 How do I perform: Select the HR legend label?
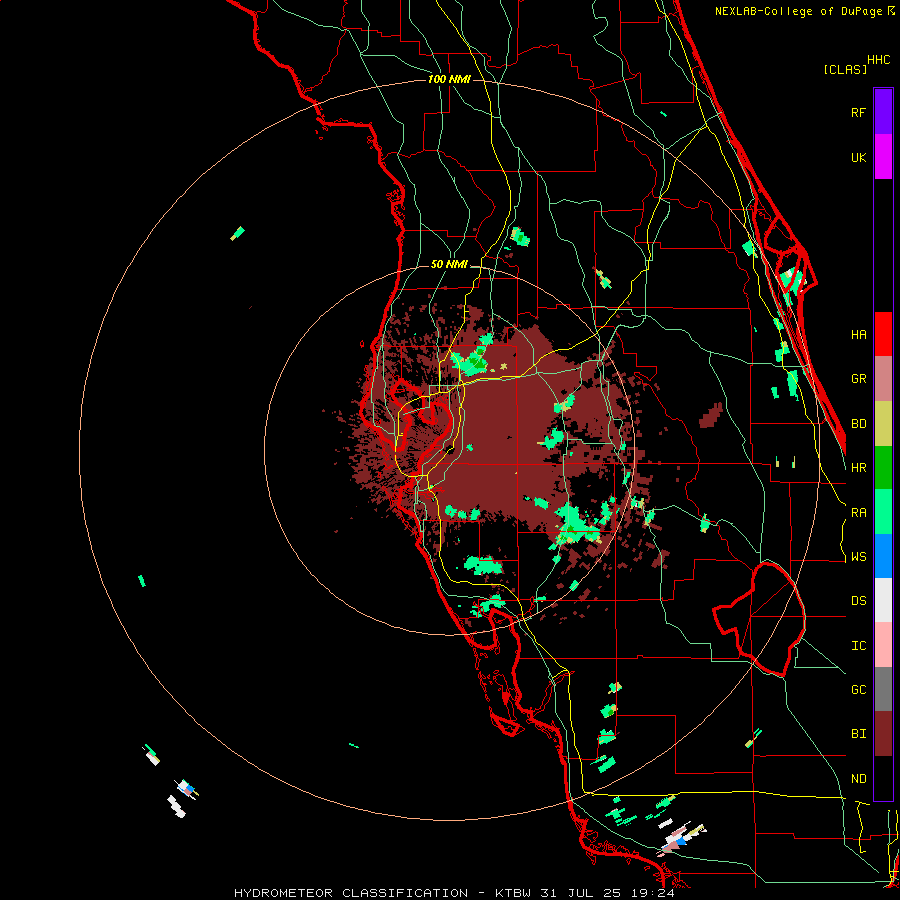858,468
